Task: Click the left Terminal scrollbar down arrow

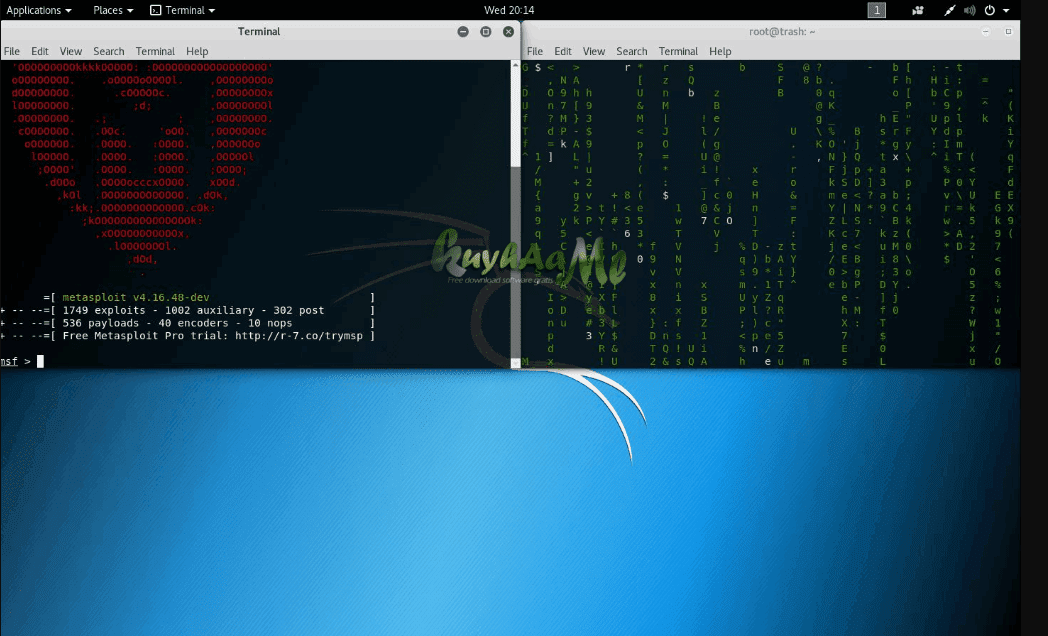Action: pyautogui.click(x=515, y=363)
